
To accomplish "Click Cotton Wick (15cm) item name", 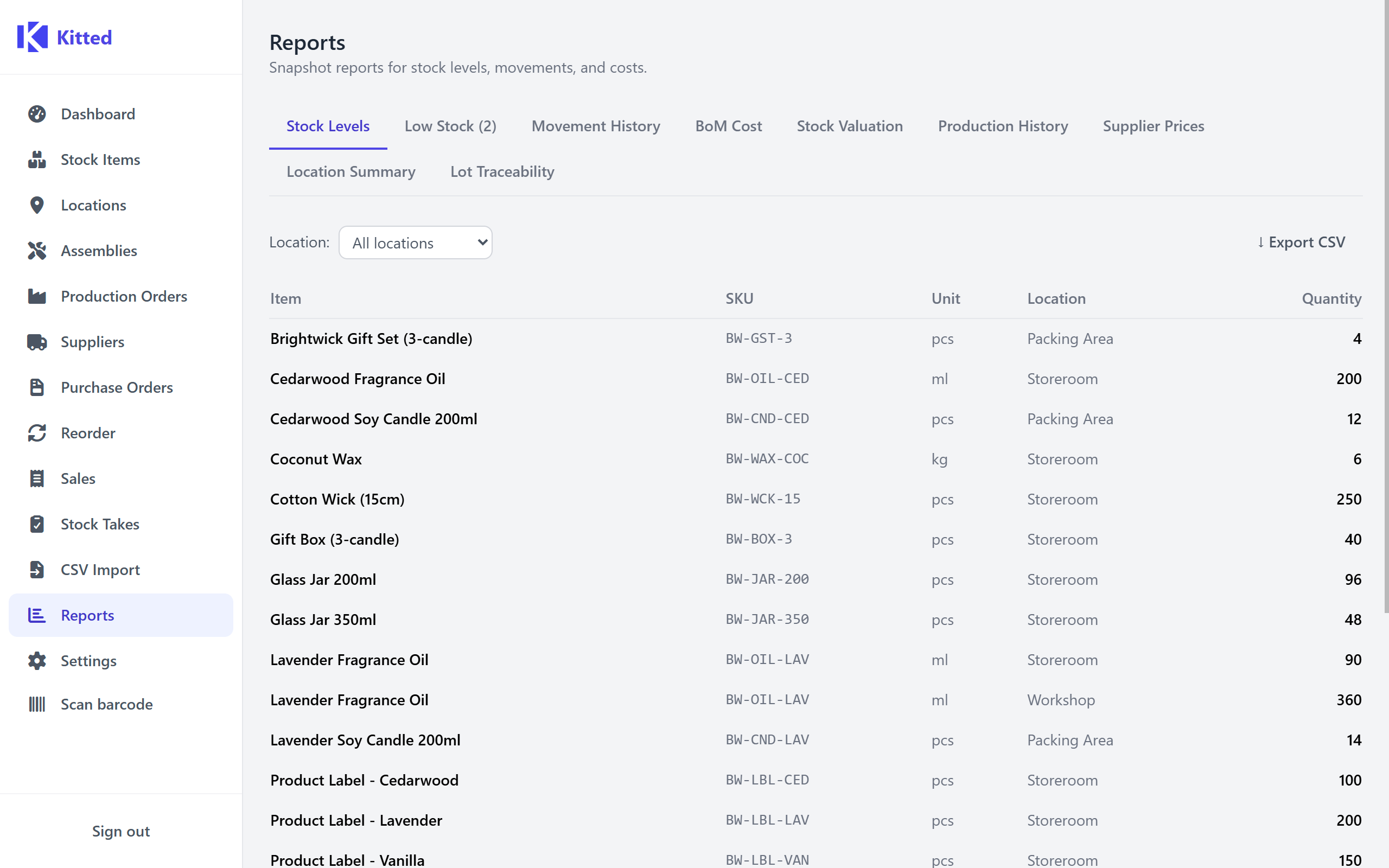I will [x=337, y=500].
